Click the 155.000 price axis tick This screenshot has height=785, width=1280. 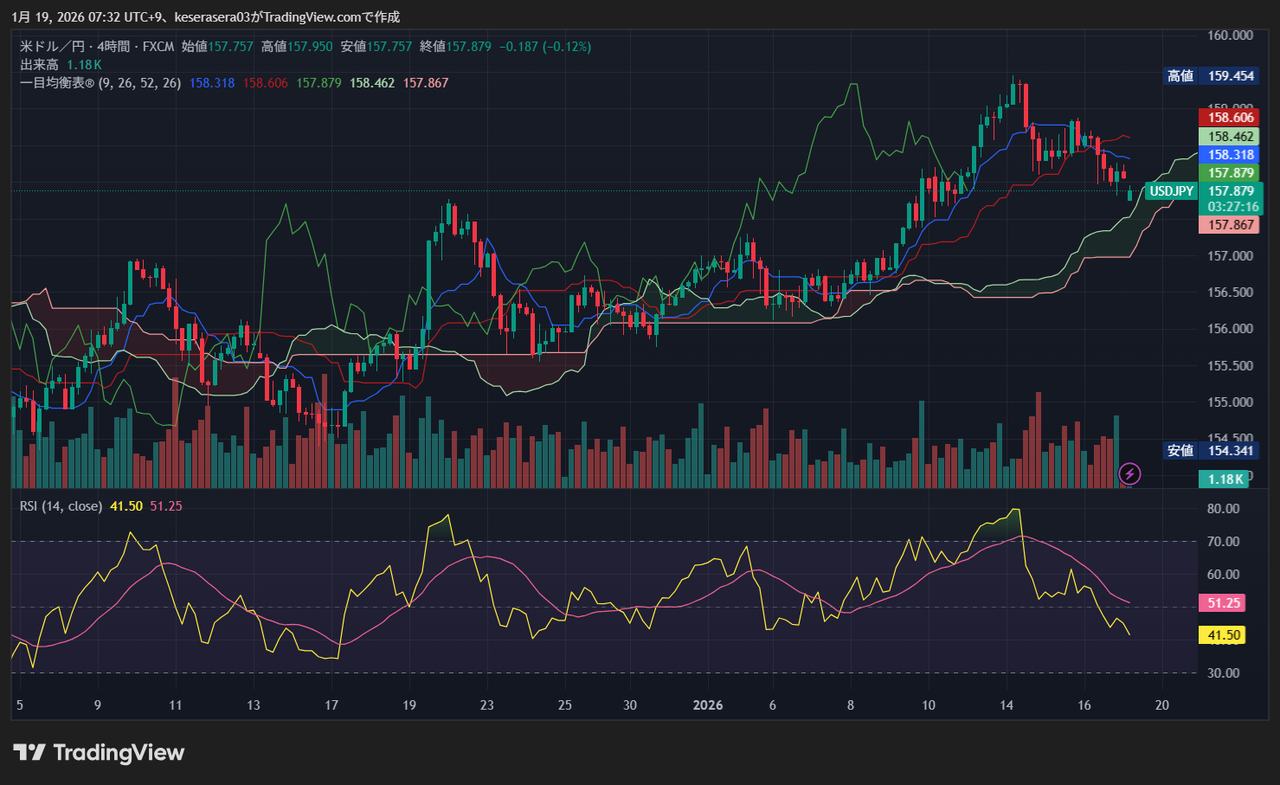[1230, 403]
